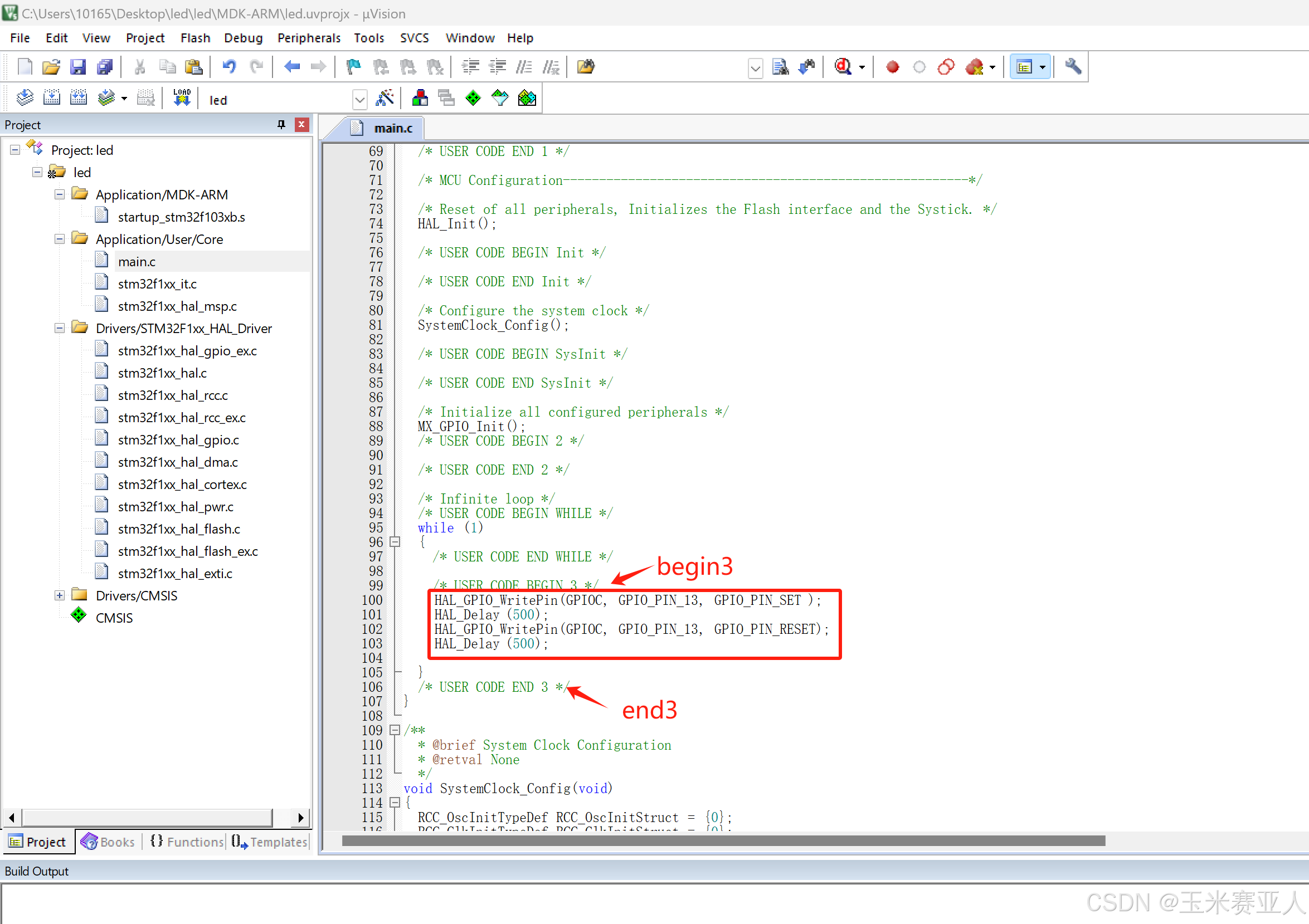Open Options for Target magic wand icon

tap(386, 99)
